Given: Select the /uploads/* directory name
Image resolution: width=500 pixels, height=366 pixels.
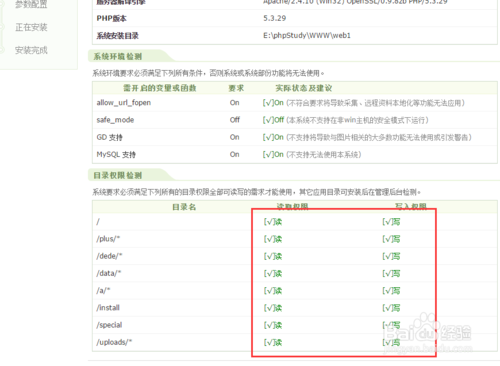Looking at the screenshot, I should 114,343.
